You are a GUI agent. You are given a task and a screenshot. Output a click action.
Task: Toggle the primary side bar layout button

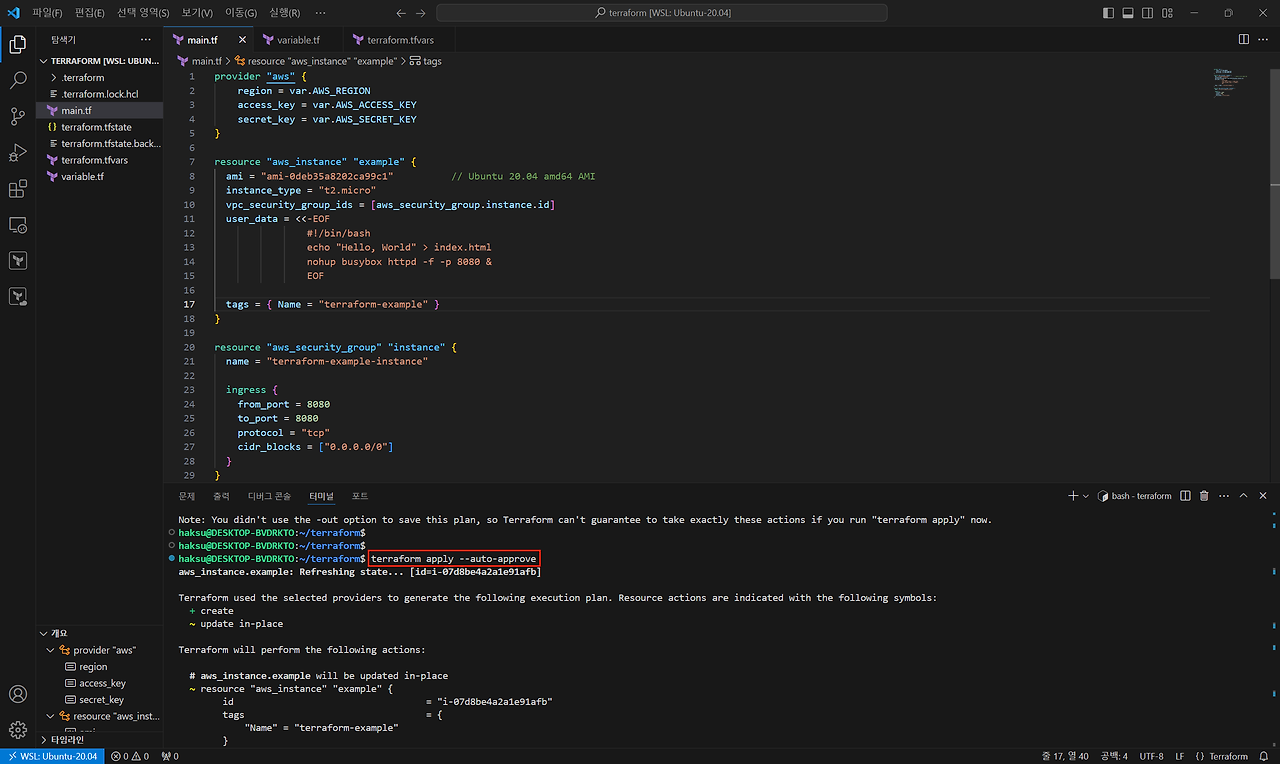pyautogui.click(x=1108, y=13)
